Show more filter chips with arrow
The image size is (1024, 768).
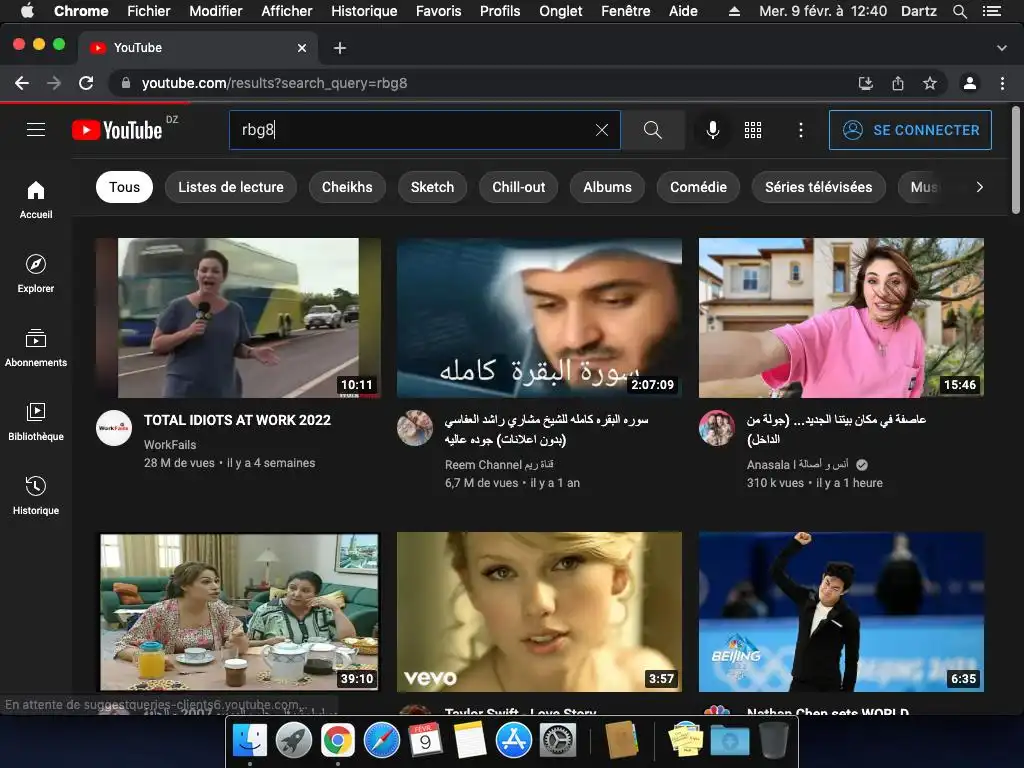[979, 187]
